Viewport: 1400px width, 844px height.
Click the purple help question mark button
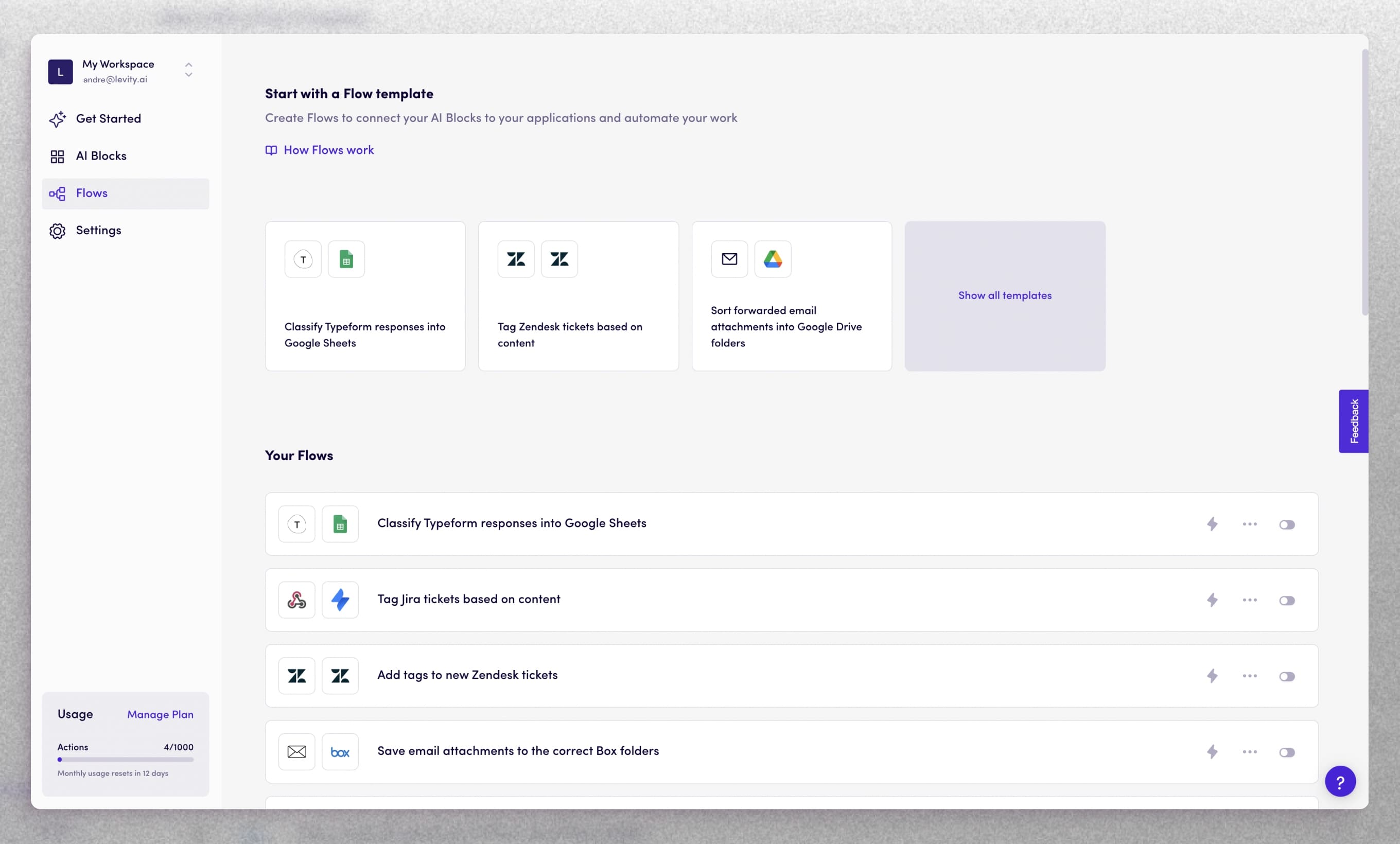point(1340,782)
